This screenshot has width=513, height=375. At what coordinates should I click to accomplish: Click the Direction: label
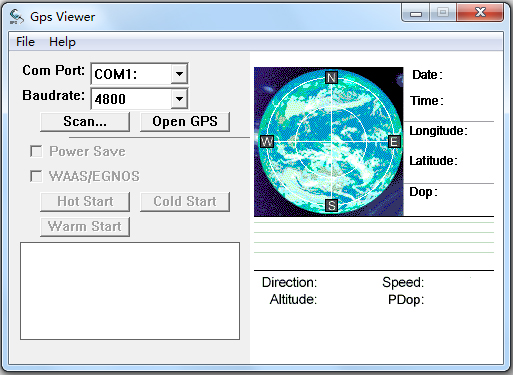289,282
